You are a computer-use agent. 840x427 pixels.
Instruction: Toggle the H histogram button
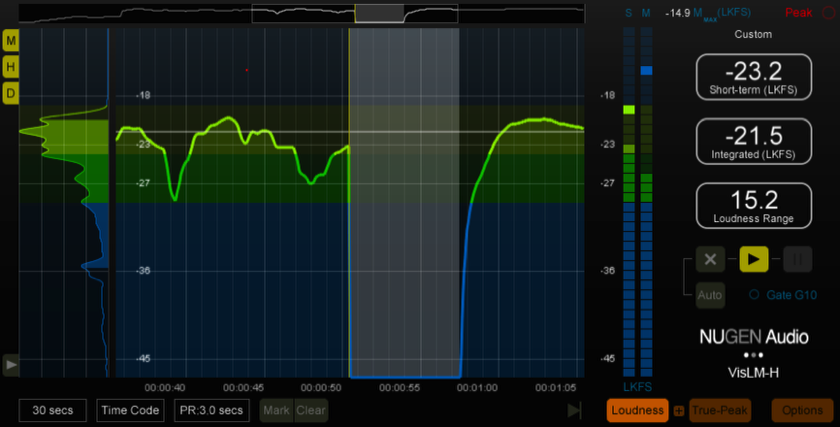[11, 67]
